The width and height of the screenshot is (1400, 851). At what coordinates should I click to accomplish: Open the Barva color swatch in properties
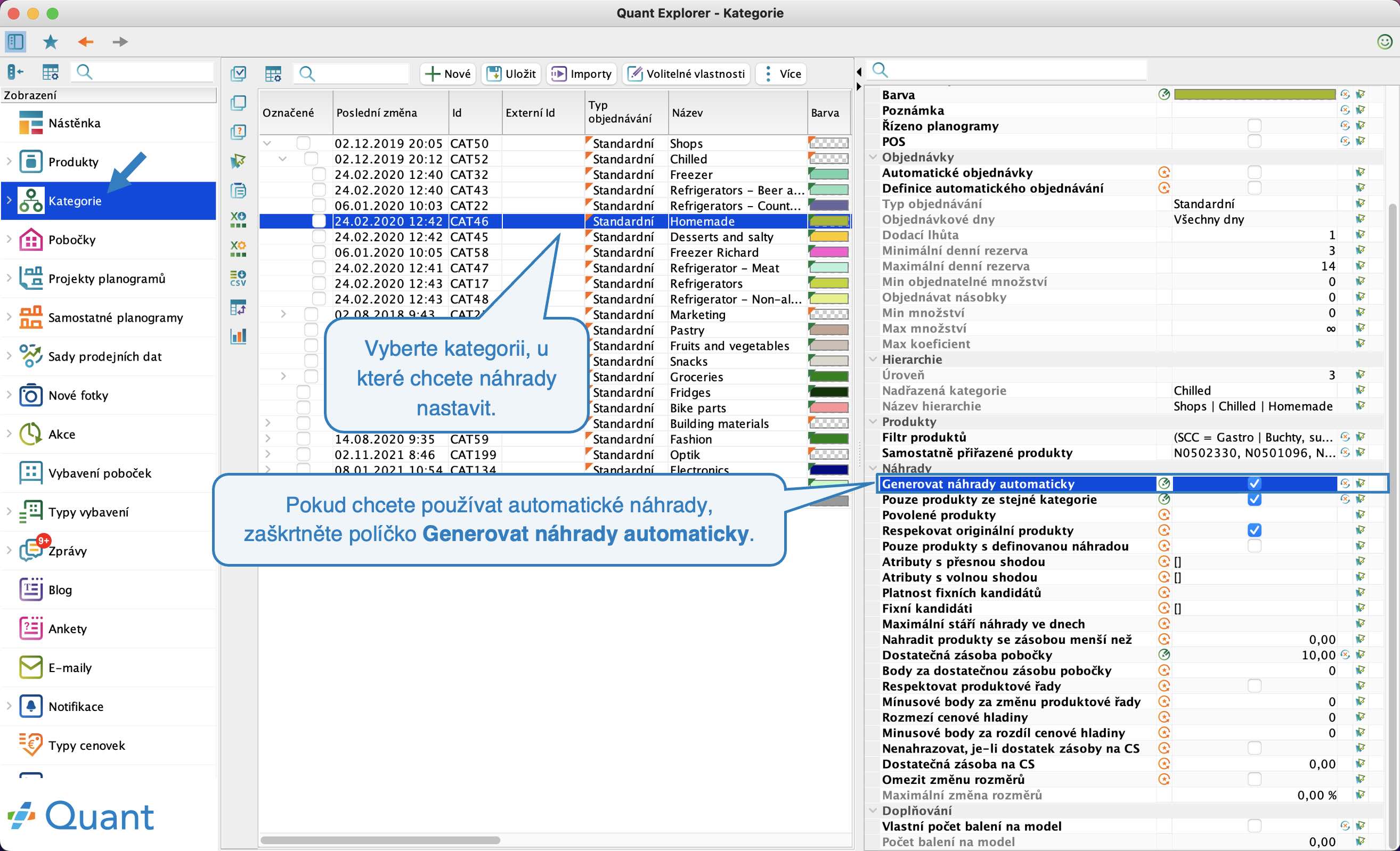click(1255, 94)
